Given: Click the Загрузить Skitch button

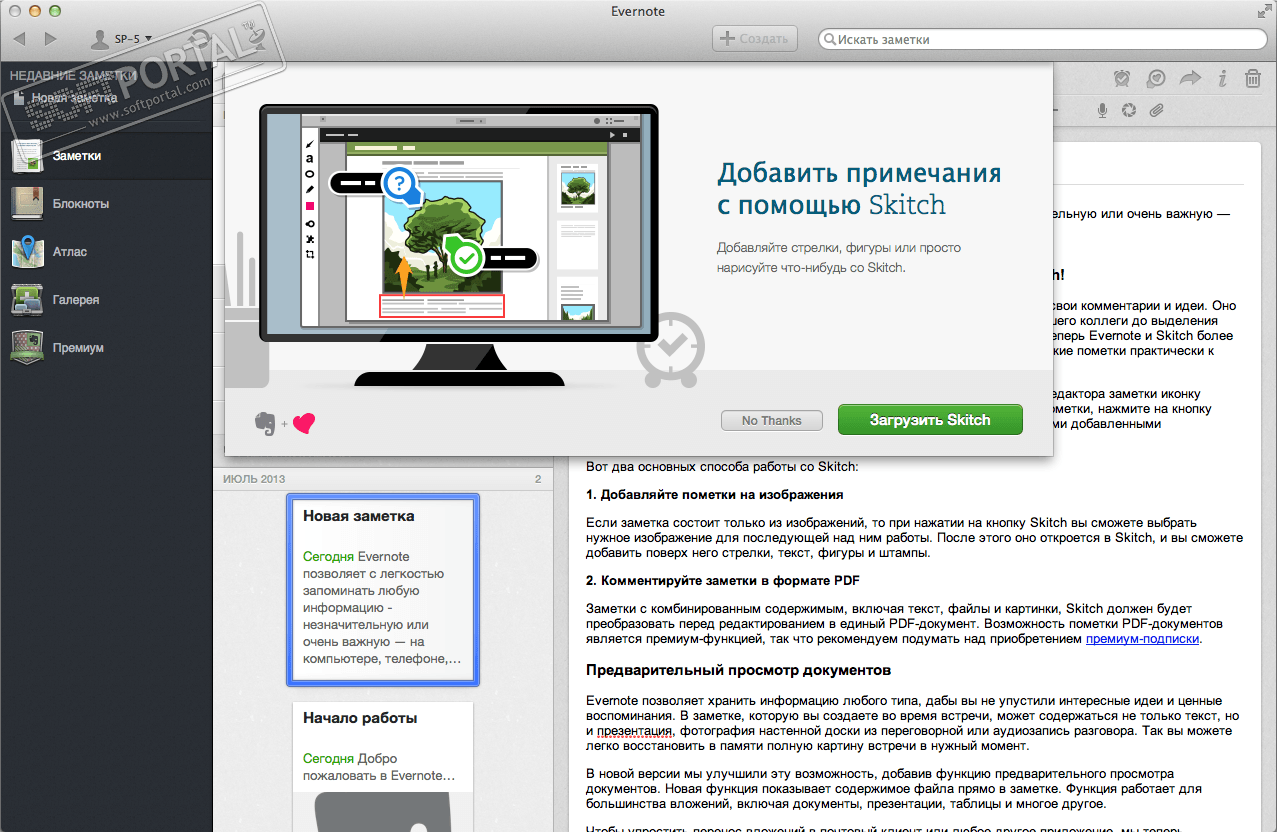Looking at the screenshot, I should tap(930, 420).
